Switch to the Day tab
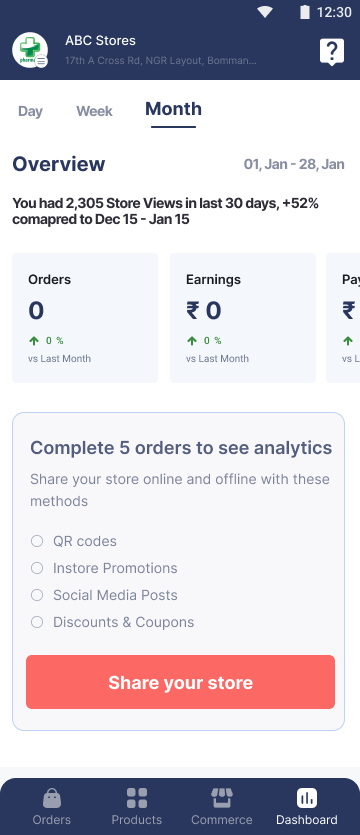The image size is (360, 835). [30, 111]
